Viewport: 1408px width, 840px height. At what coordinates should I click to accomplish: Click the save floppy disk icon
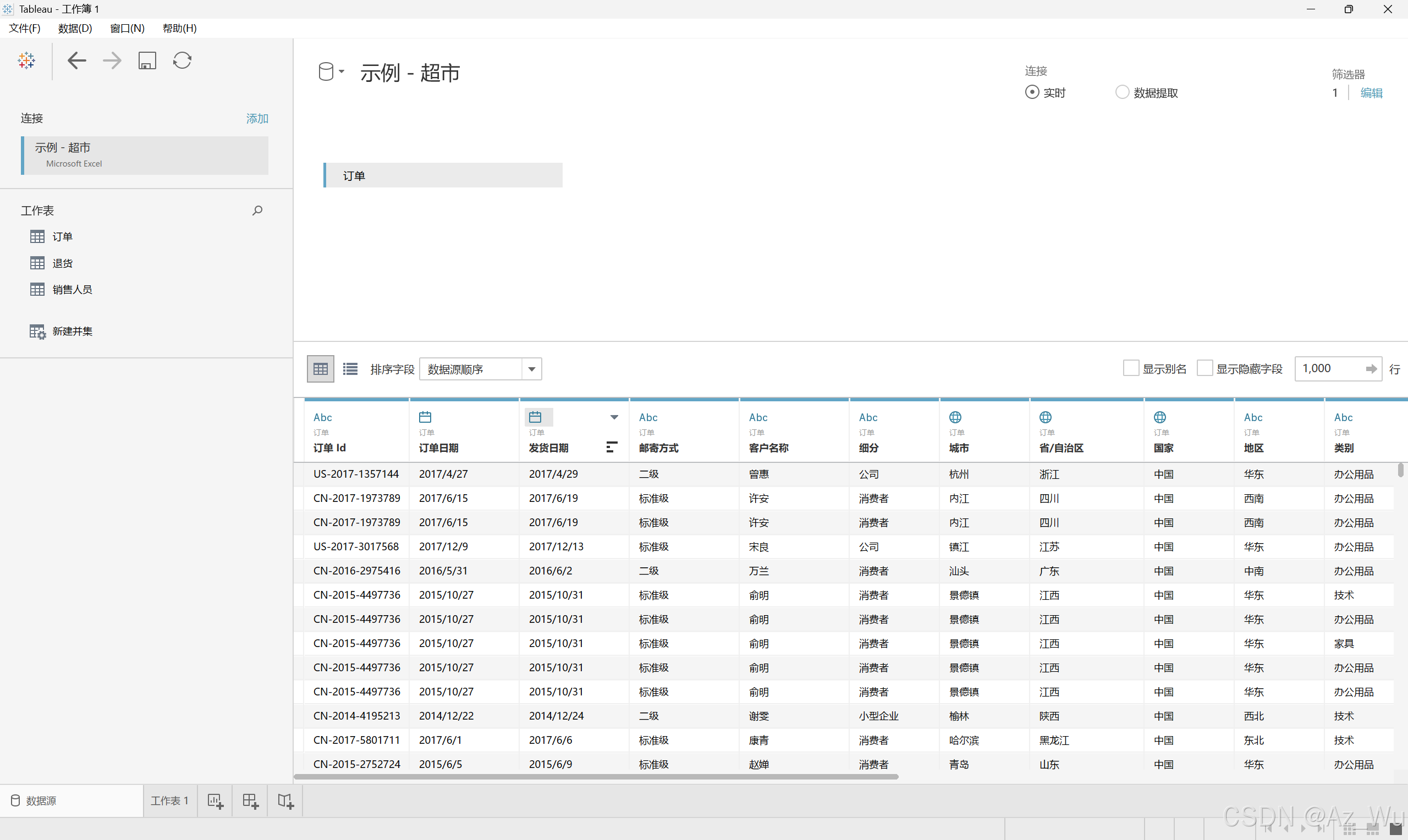147,60
